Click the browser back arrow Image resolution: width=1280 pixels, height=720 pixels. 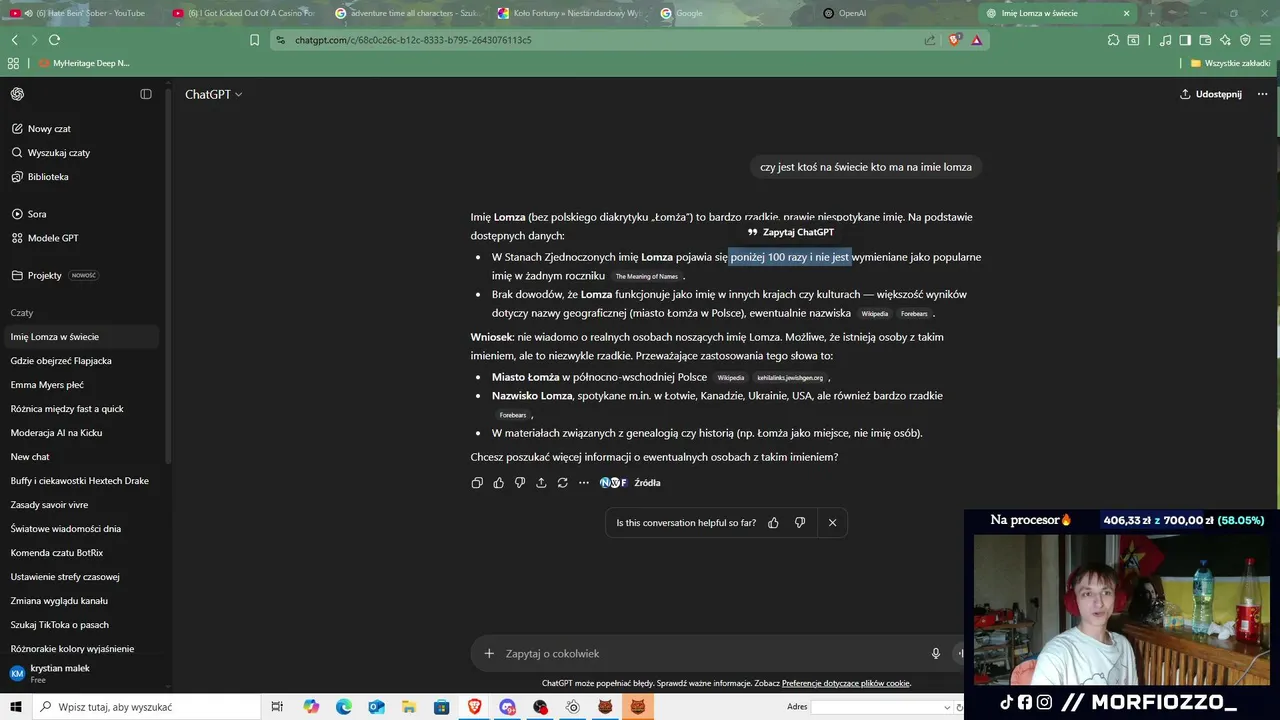(15, 40)
